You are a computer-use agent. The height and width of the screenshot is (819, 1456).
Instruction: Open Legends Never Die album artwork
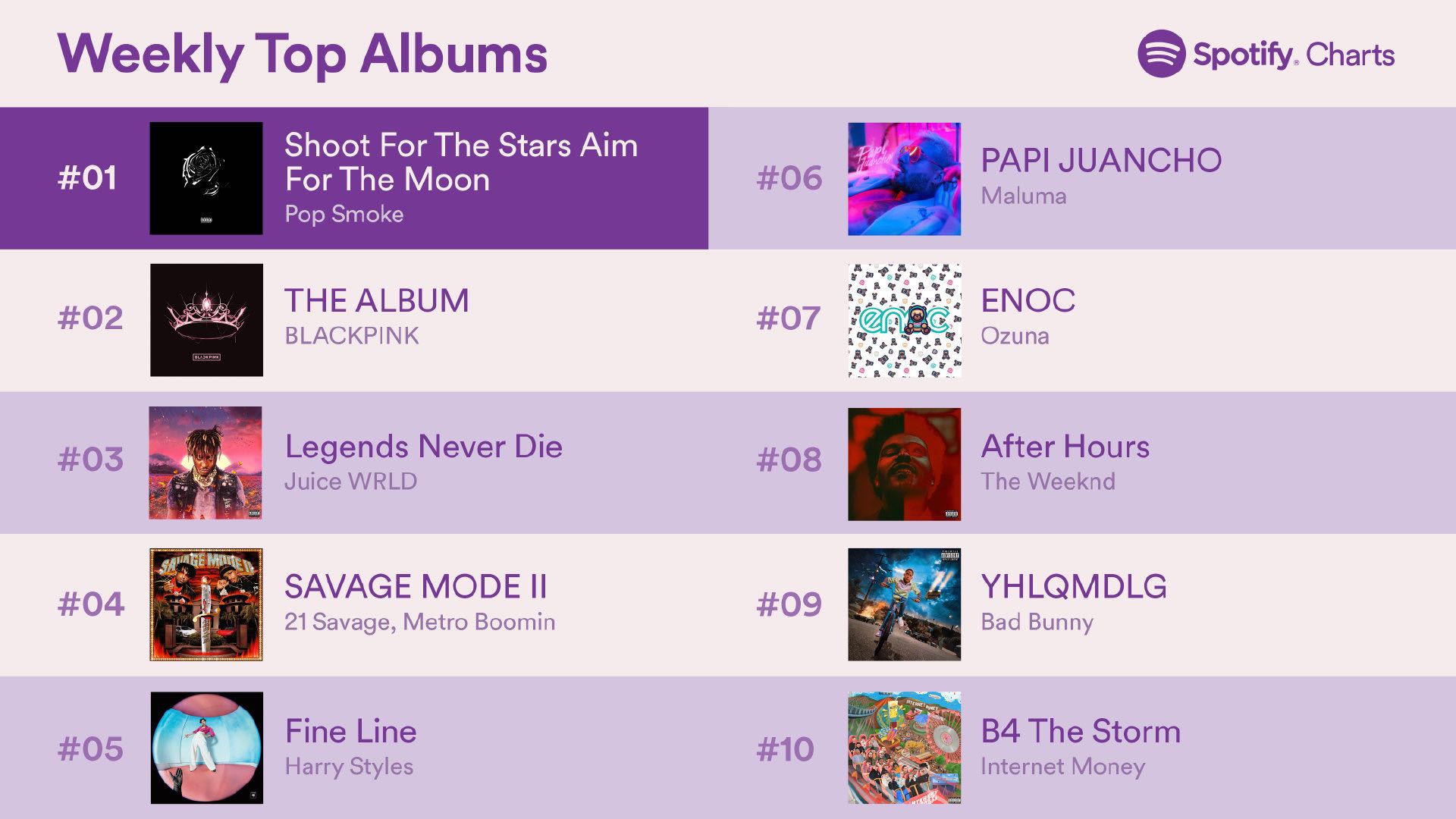click(206, 463)
